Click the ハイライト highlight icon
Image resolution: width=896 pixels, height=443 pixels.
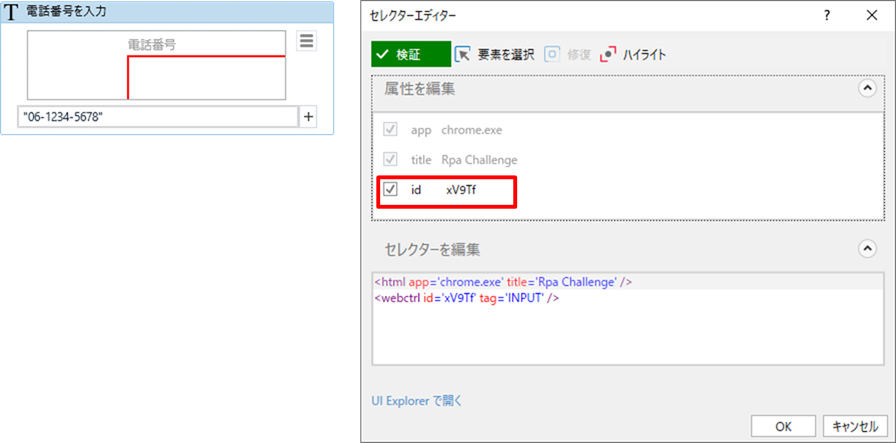[608, 55]
